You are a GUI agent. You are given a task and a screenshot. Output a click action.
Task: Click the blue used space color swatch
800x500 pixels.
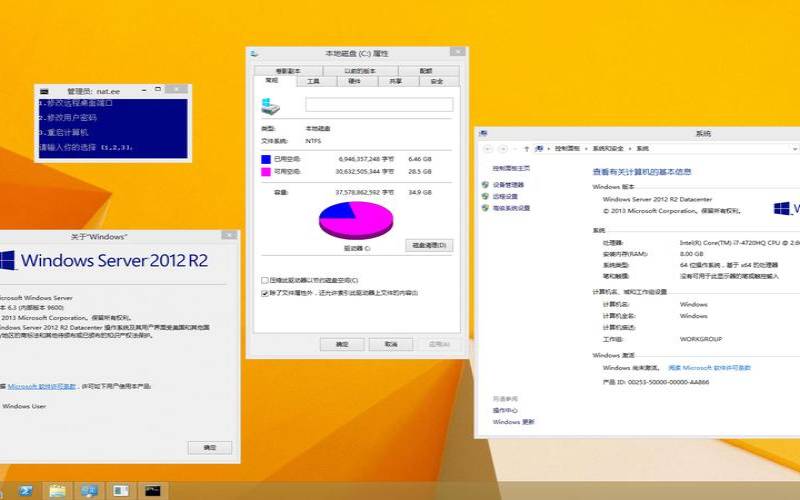tap(266, 159)
